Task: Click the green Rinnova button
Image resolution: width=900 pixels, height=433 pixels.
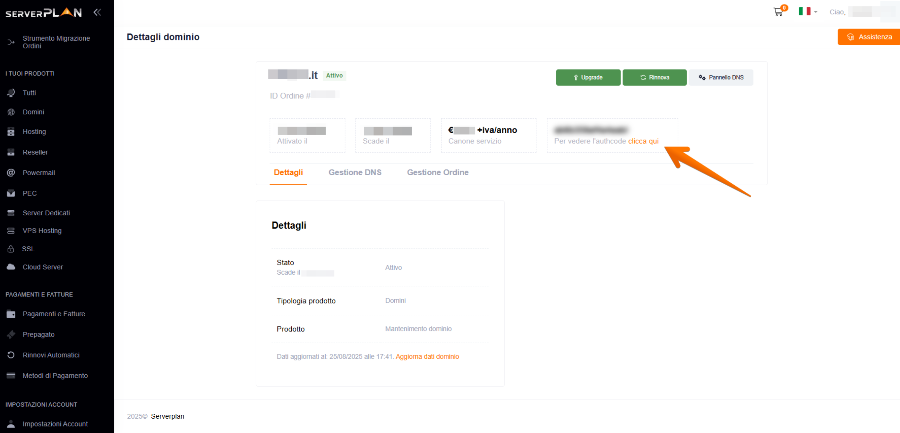Action: pyautogui.click(x=654, y=77)
